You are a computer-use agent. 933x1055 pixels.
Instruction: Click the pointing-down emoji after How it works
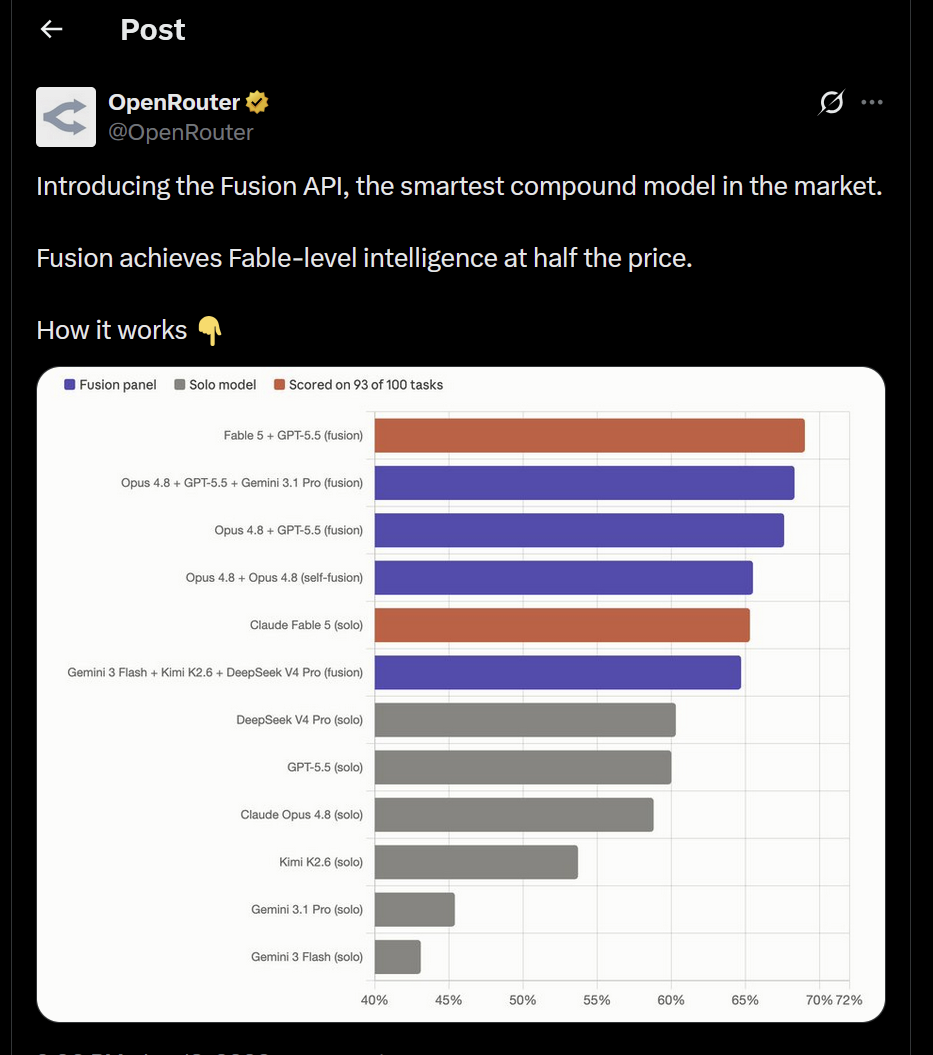(210, 330)
